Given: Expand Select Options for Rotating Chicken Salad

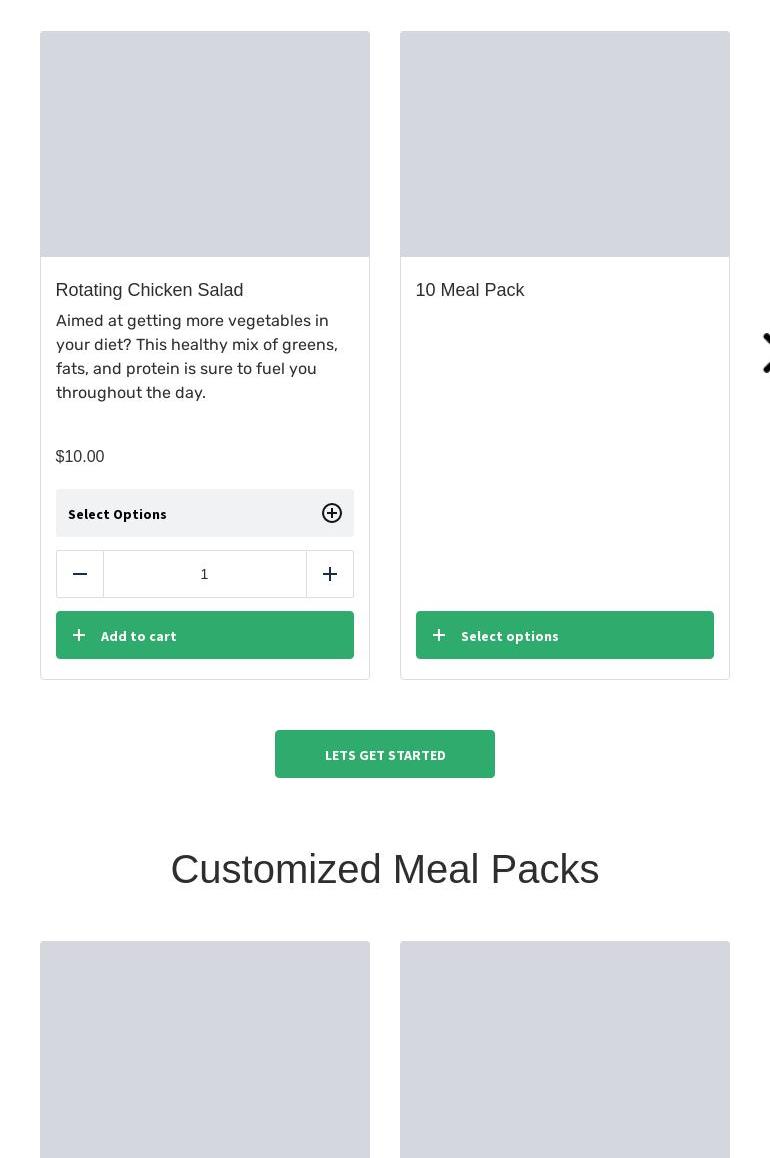Looking at the screenshot, I should tap(190, 513).
